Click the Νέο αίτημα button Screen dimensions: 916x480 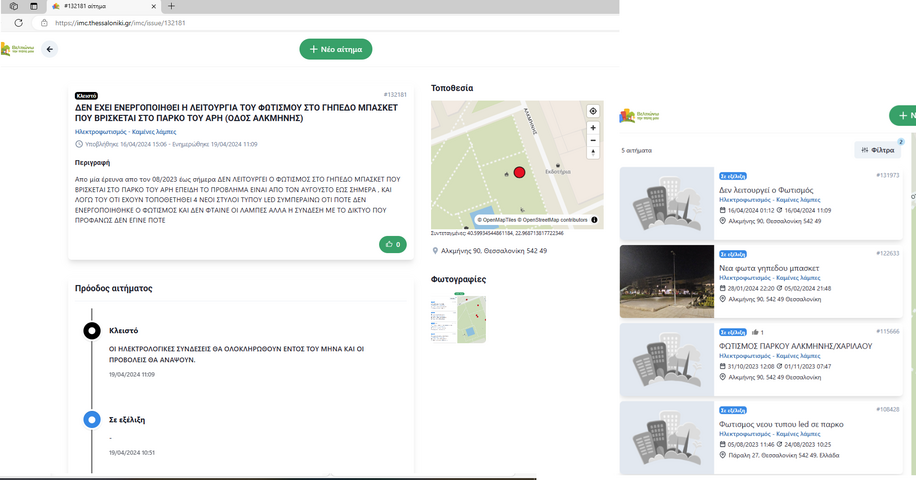pos(336,49)
